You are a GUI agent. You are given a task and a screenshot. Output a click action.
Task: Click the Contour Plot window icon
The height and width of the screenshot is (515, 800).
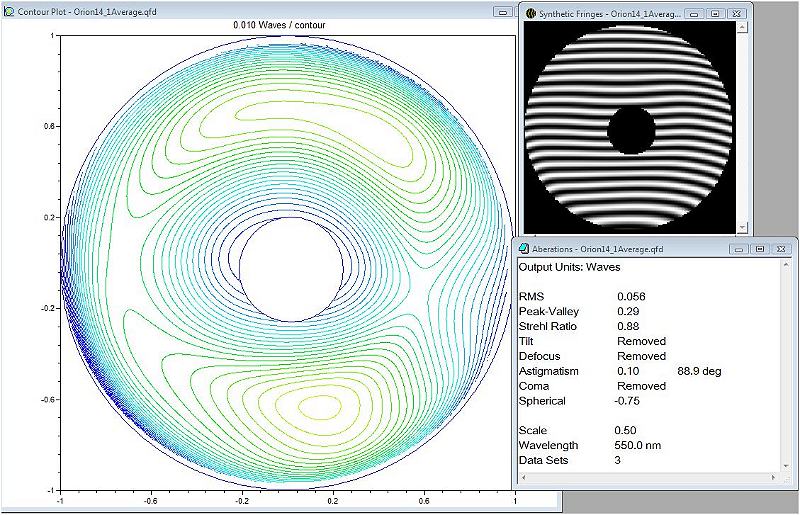pyautogui.click(x=9, y=11)
